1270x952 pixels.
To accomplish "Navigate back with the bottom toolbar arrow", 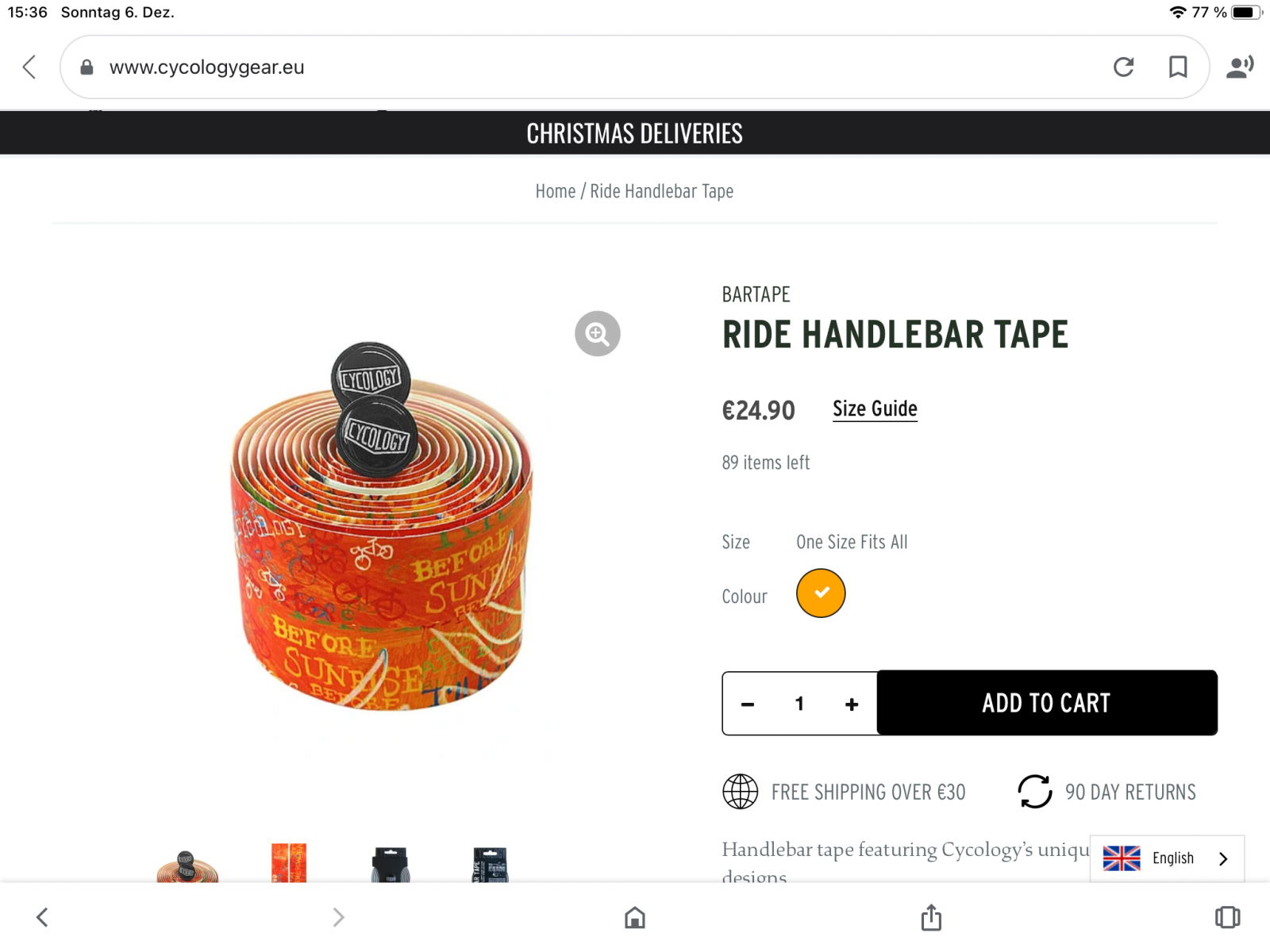I will pos(42,918).
